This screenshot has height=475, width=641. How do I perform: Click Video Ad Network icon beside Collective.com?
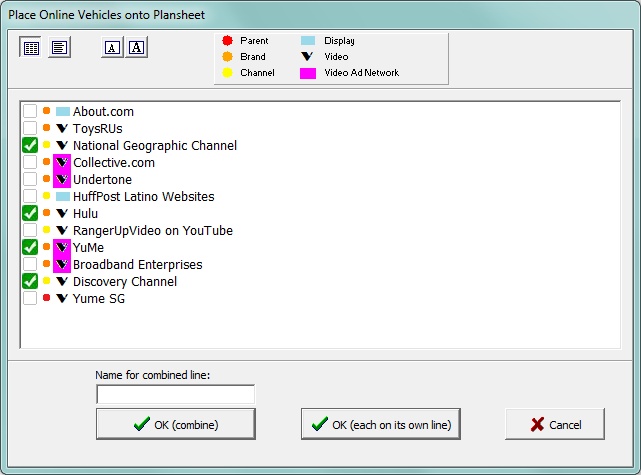(62, 162)
